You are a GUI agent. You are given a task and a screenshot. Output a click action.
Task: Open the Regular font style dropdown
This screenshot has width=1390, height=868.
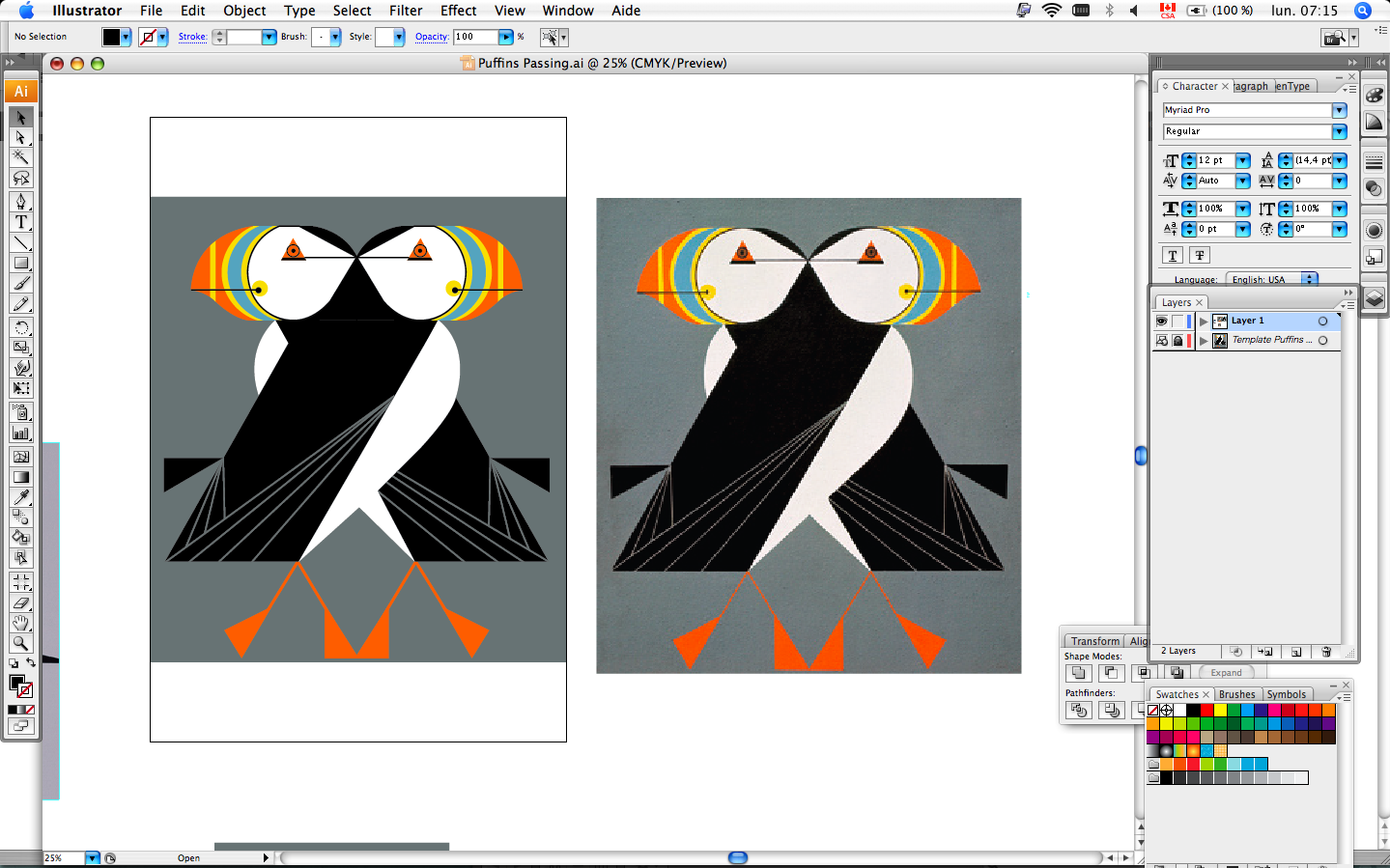click(1340, 131)
